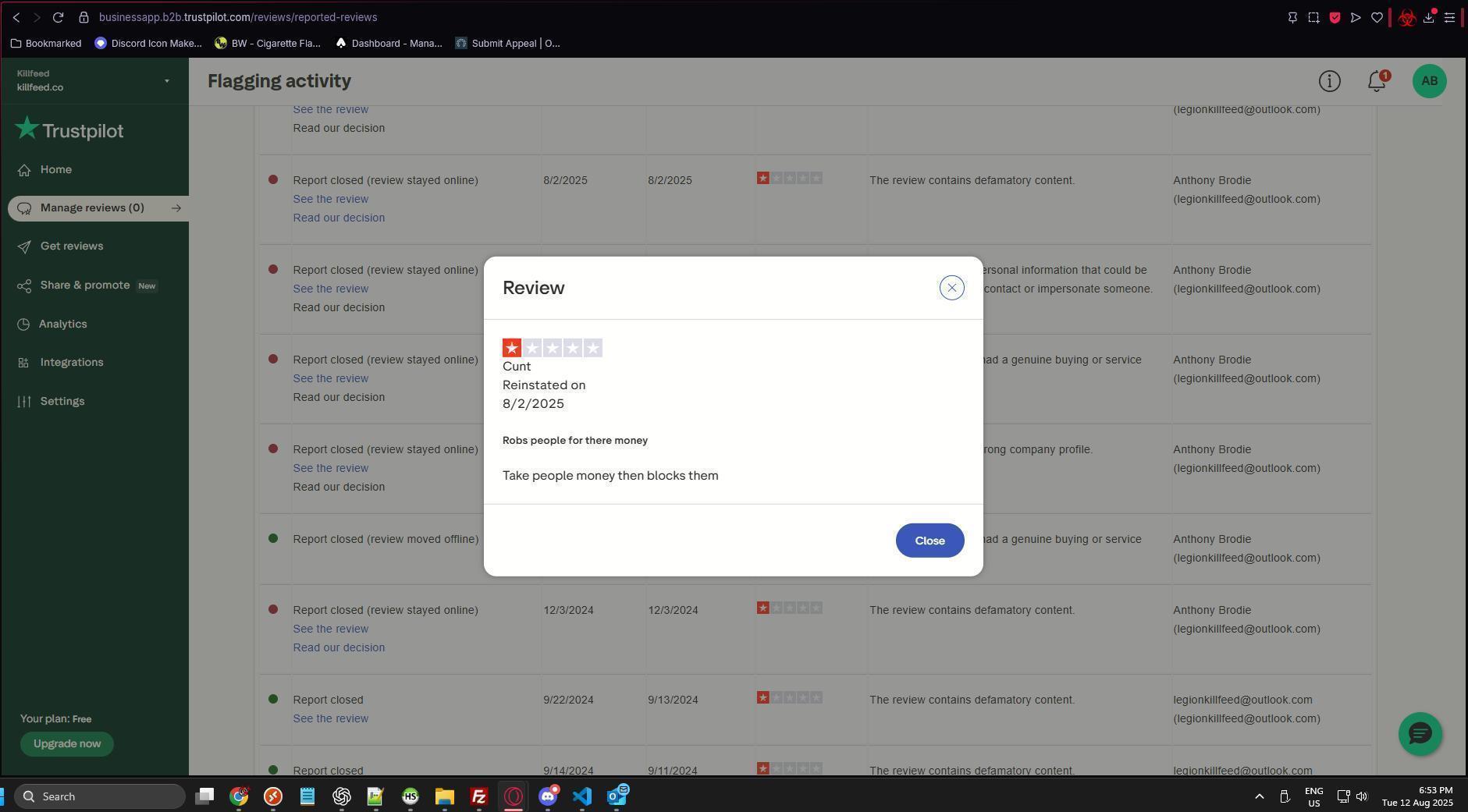This screenshot has height=812, width=1468.
Task: Click the site security padlock icon
Action: [84, 17]
